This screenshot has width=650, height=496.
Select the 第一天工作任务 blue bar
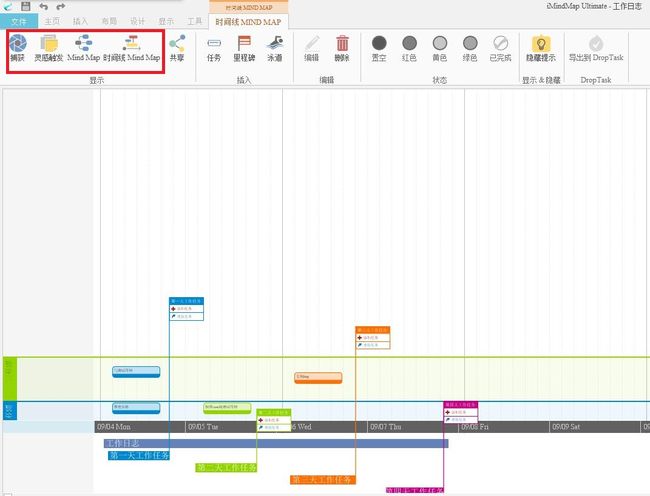pyautogui.click(x=139, y=455)
